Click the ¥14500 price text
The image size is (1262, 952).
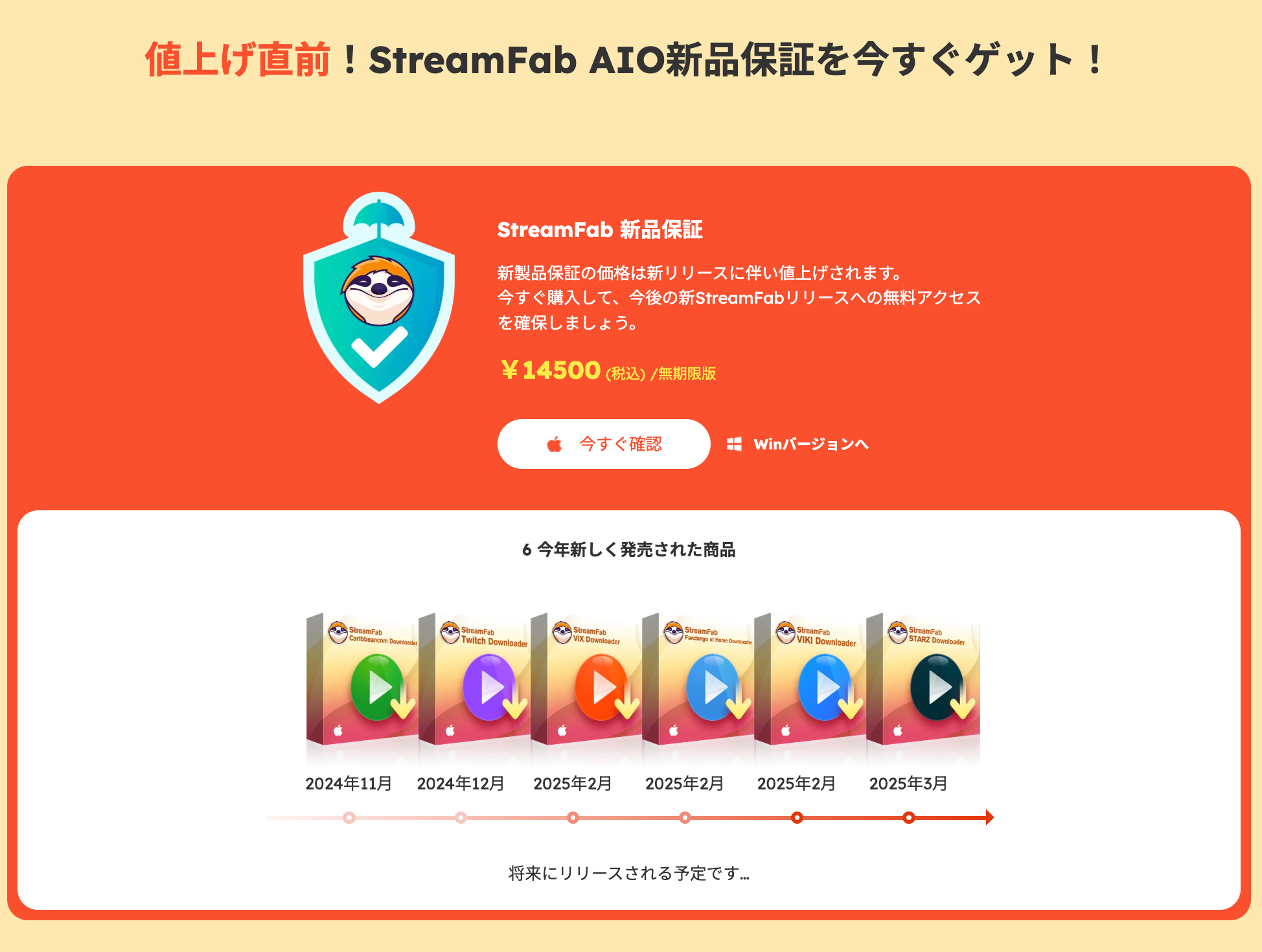point(551,370)
